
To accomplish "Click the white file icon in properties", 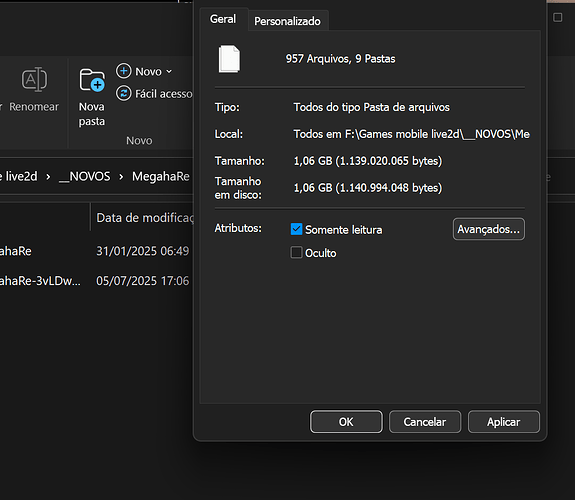I will (229, 59).
